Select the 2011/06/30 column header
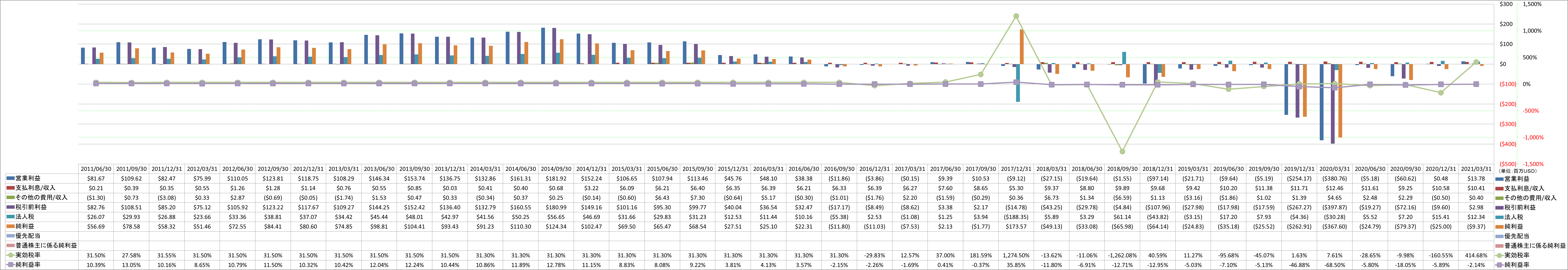The width and height of the screenshot is (1568, 270). click(x=96, y=169)
